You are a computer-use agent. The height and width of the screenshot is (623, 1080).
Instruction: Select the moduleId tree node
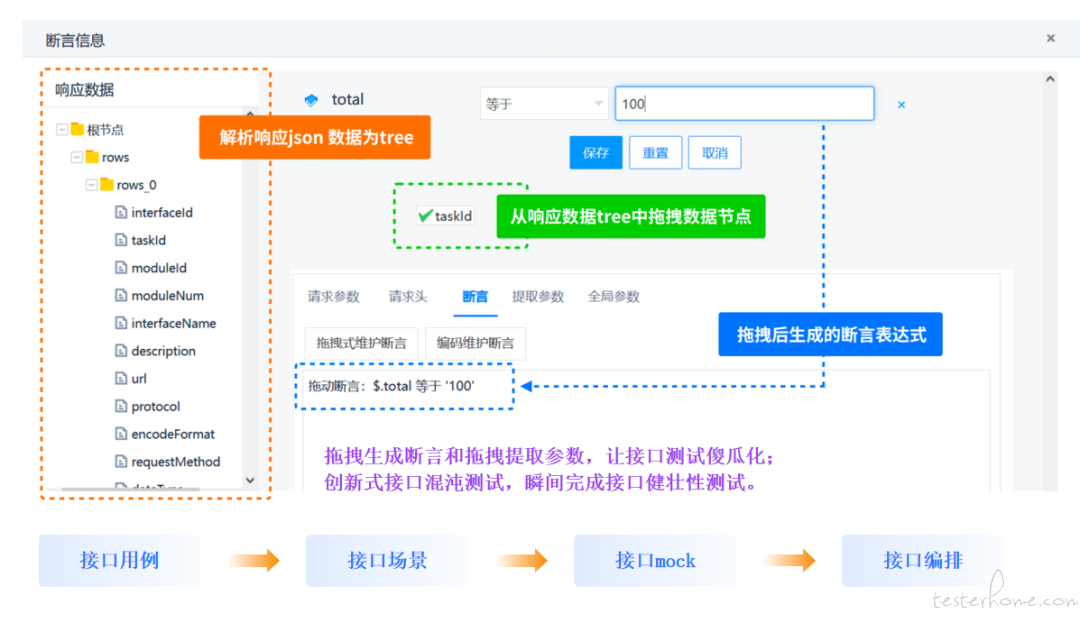click(159, 268)
